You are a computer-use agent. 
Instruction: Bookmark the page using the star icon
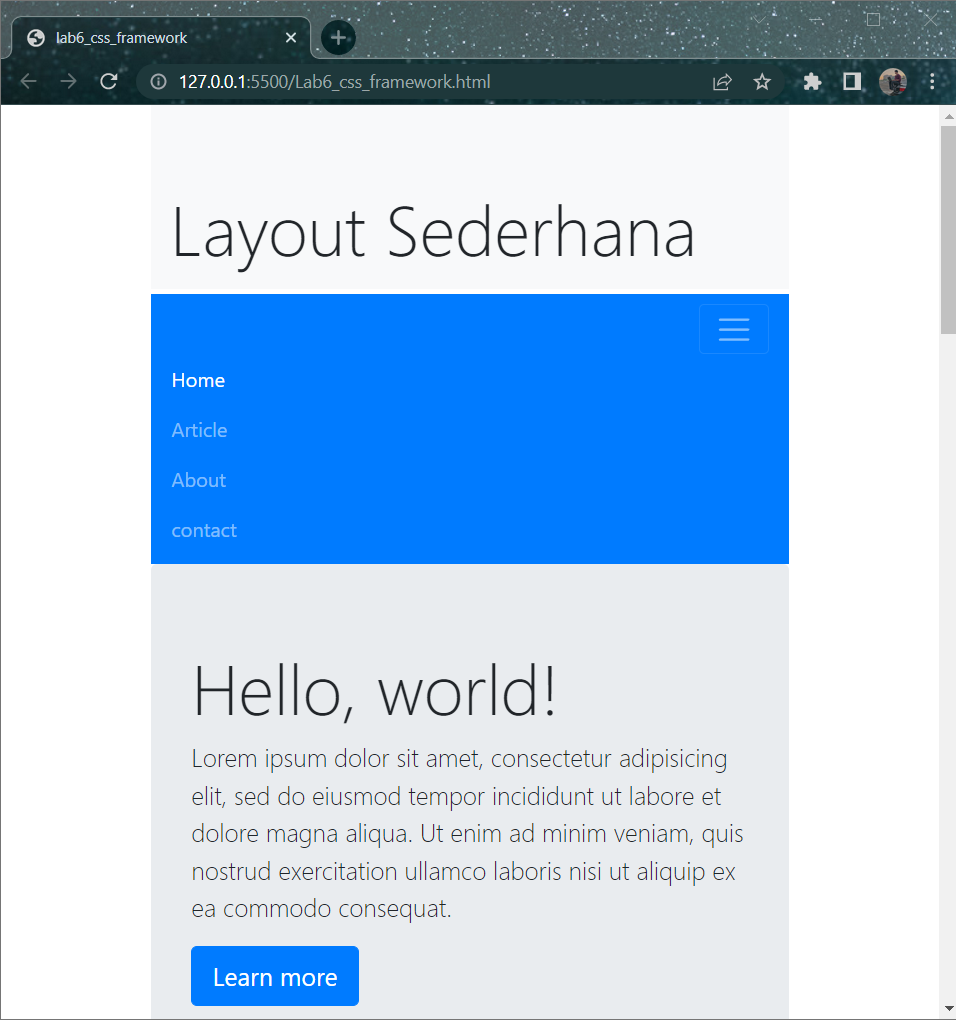click(x=762, y=82)
